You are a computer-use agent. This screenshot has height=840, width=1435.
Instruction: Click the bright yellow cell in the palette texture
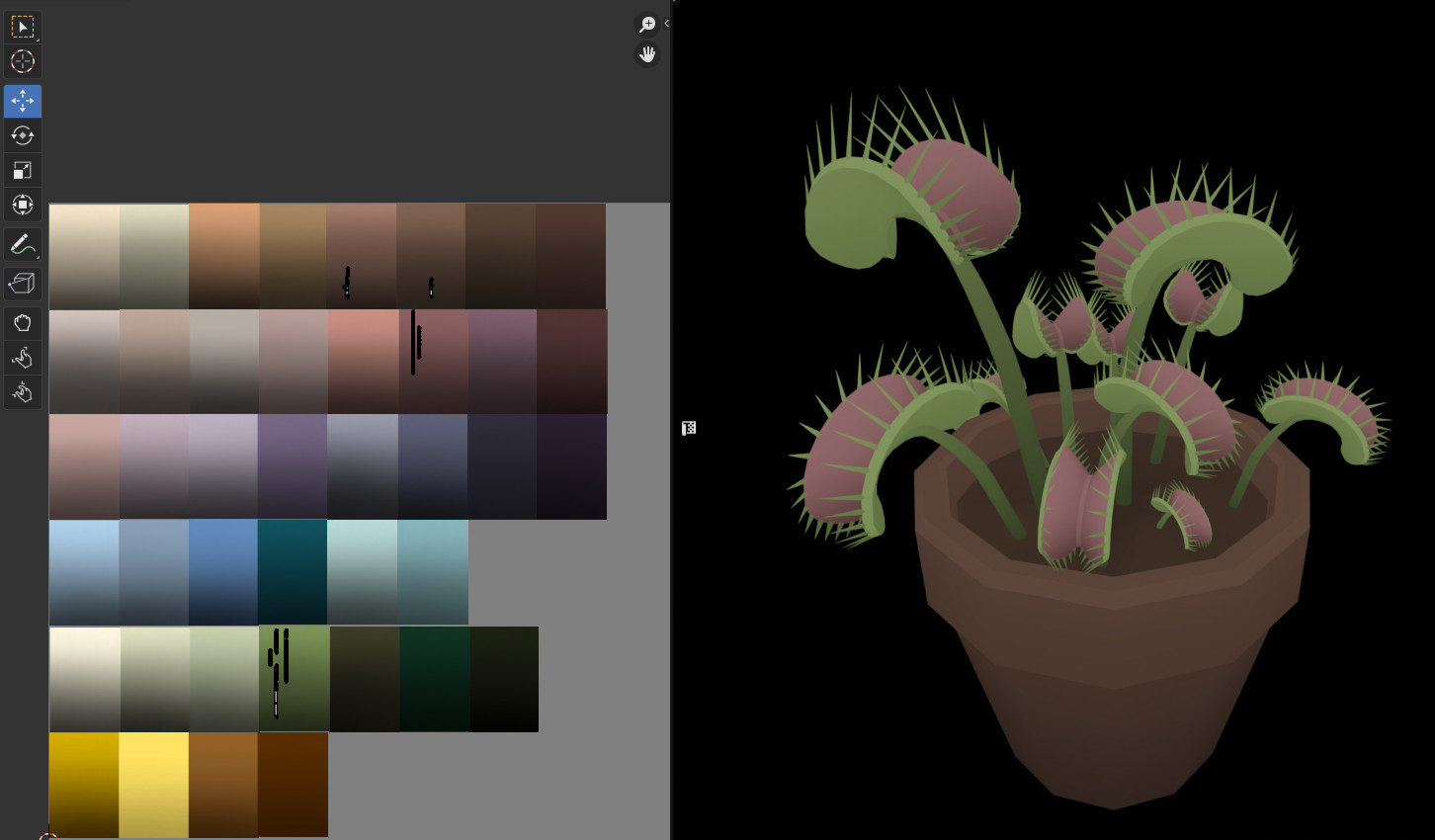pyautogui.click(x=153, y=785)
